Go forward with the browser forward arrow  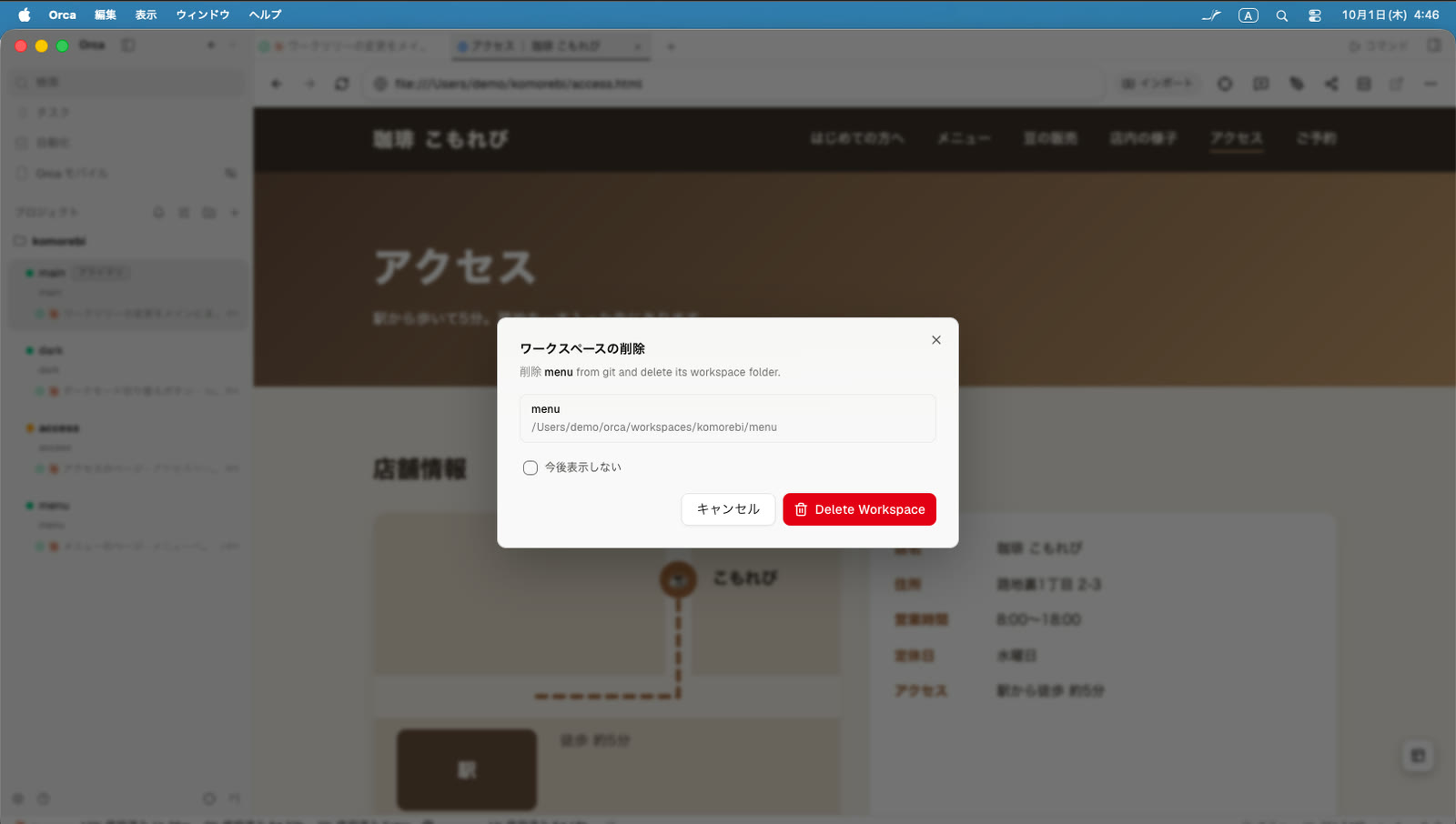pyautogui.click(x=309, y=84)
